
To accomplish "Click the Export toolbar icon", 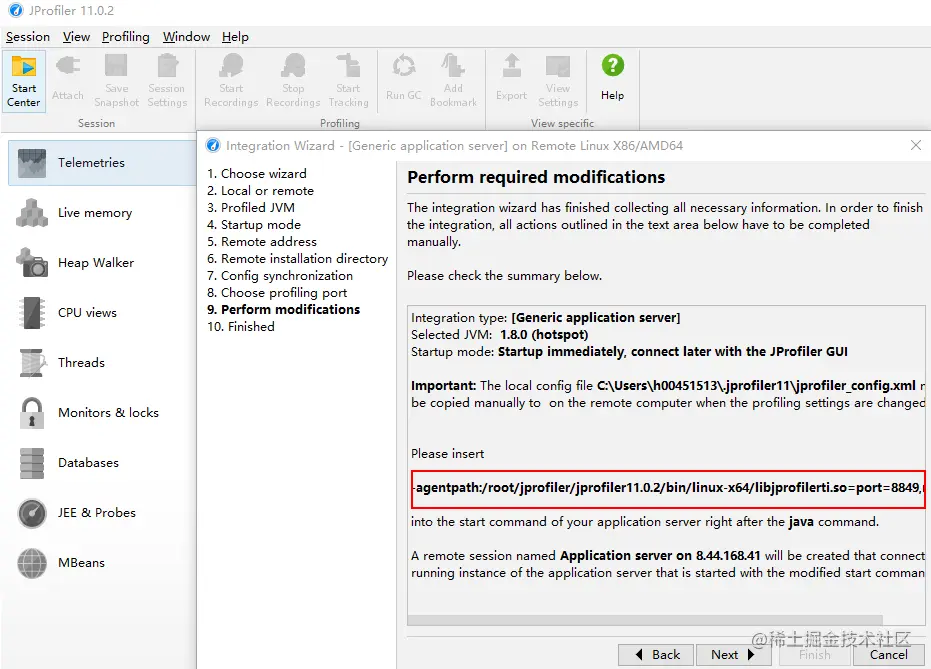I will pos(511,65).
